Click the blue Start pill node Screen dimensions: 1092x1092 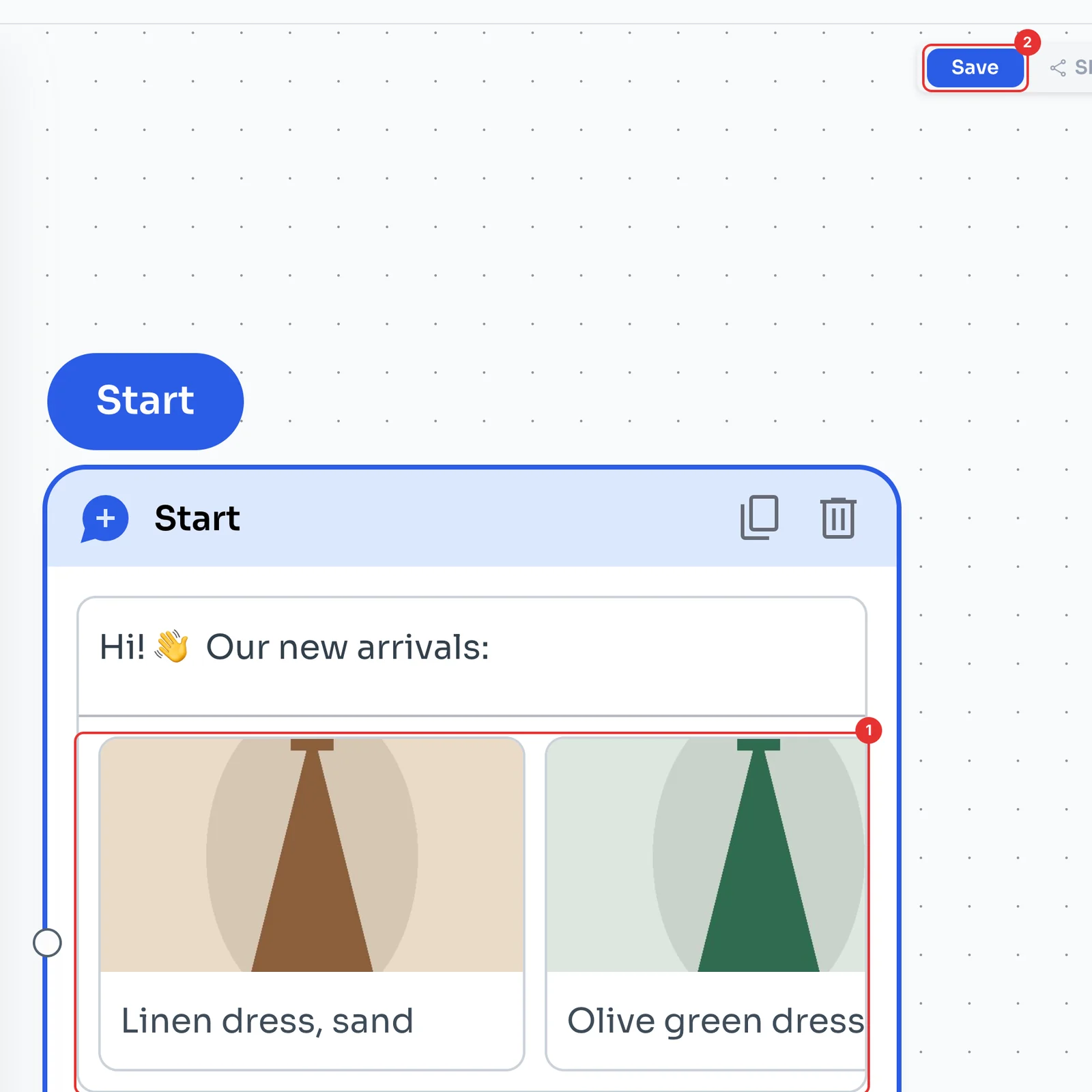coord(145,401)
